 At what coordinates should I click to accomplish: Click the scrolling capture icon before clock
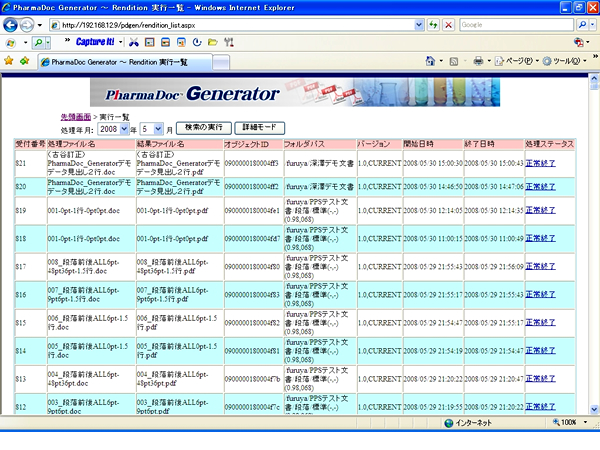(x=181, y=42)
